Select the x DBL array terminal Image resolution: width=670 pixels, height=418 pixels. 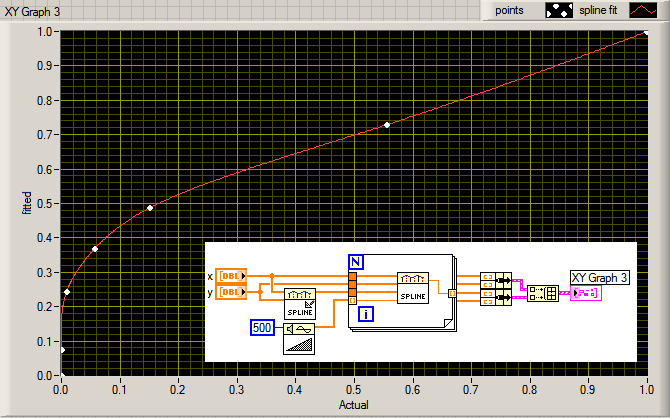point(231,276)
